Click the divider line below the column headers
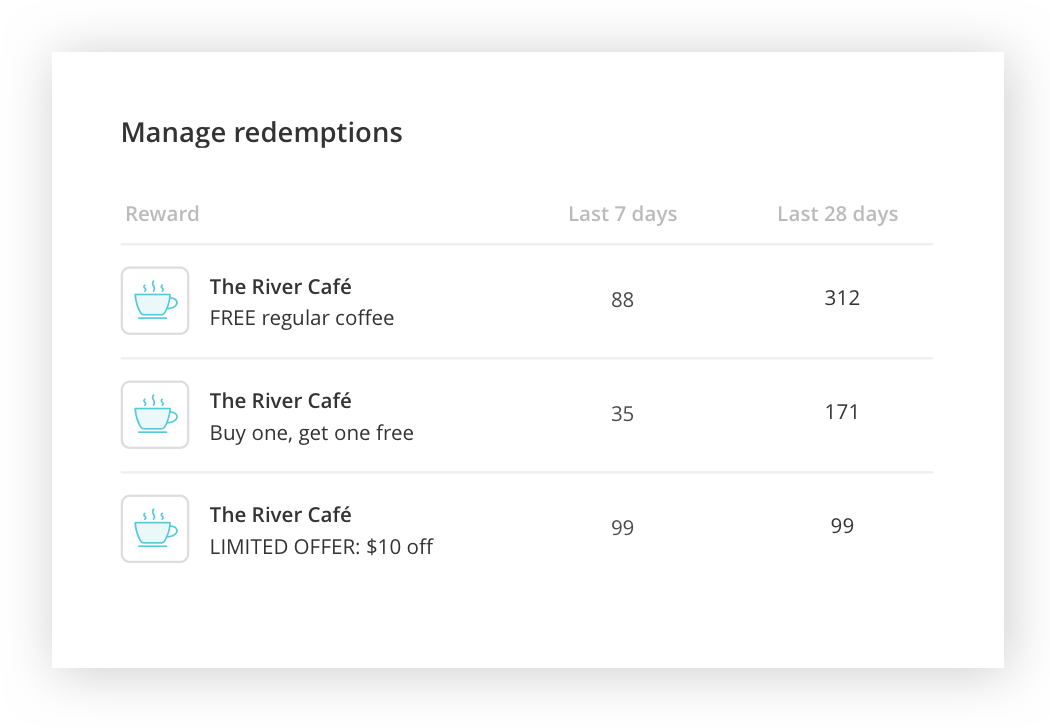The height and width of the screenshot is (728, 1050). click(526, 244)
